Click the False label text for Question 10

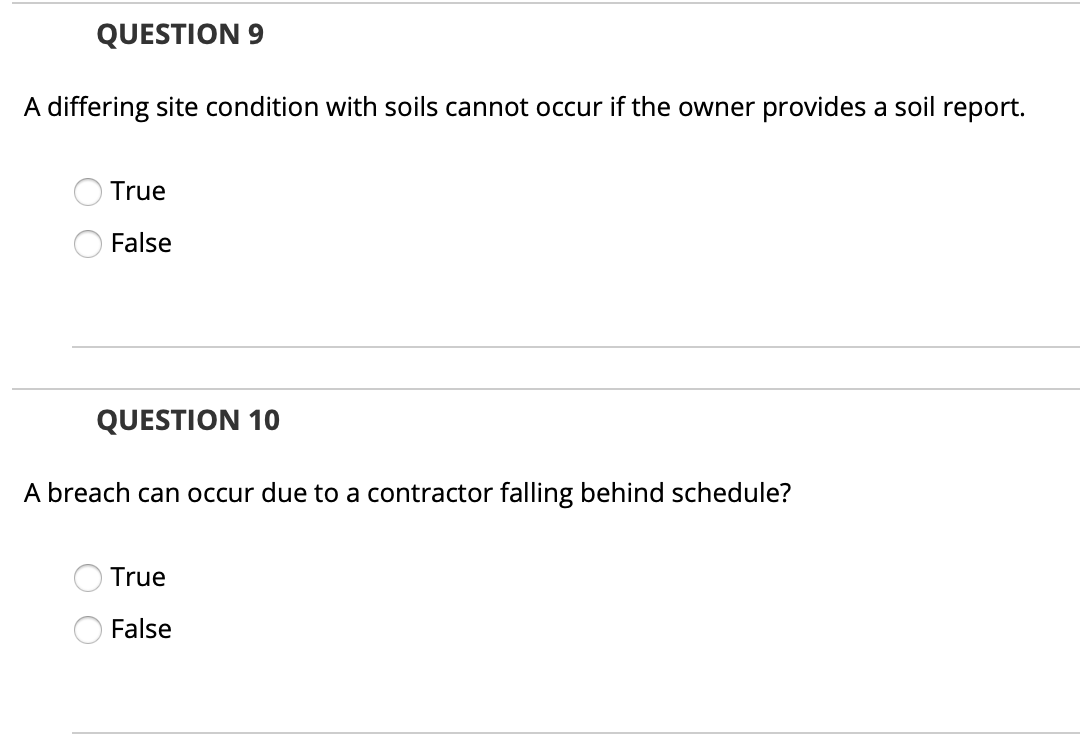tap(141, 630)
